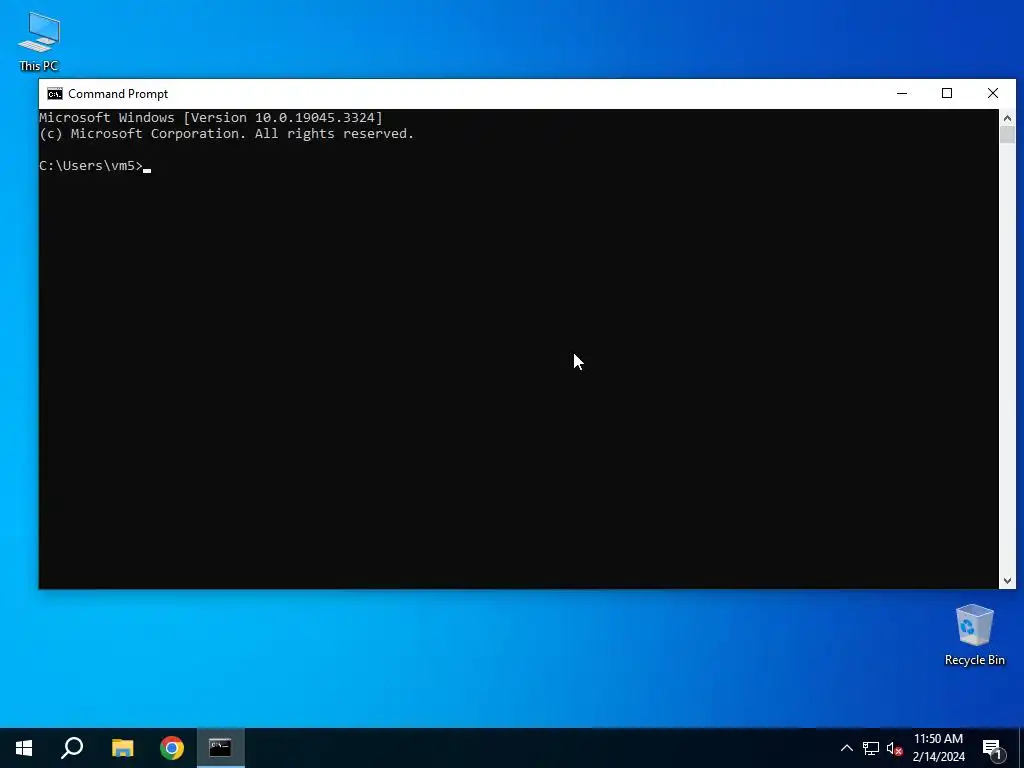1024x768 pixels.
Task: Minimize the Command Prompt window
Action: click(902, 93)
